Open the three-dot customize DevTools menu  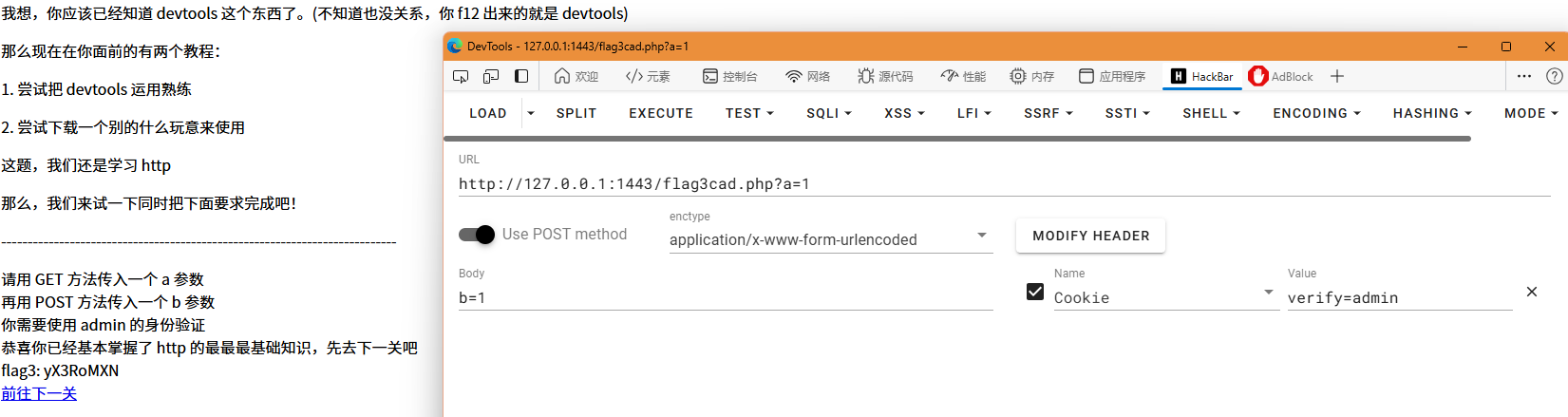point(1524,76)
